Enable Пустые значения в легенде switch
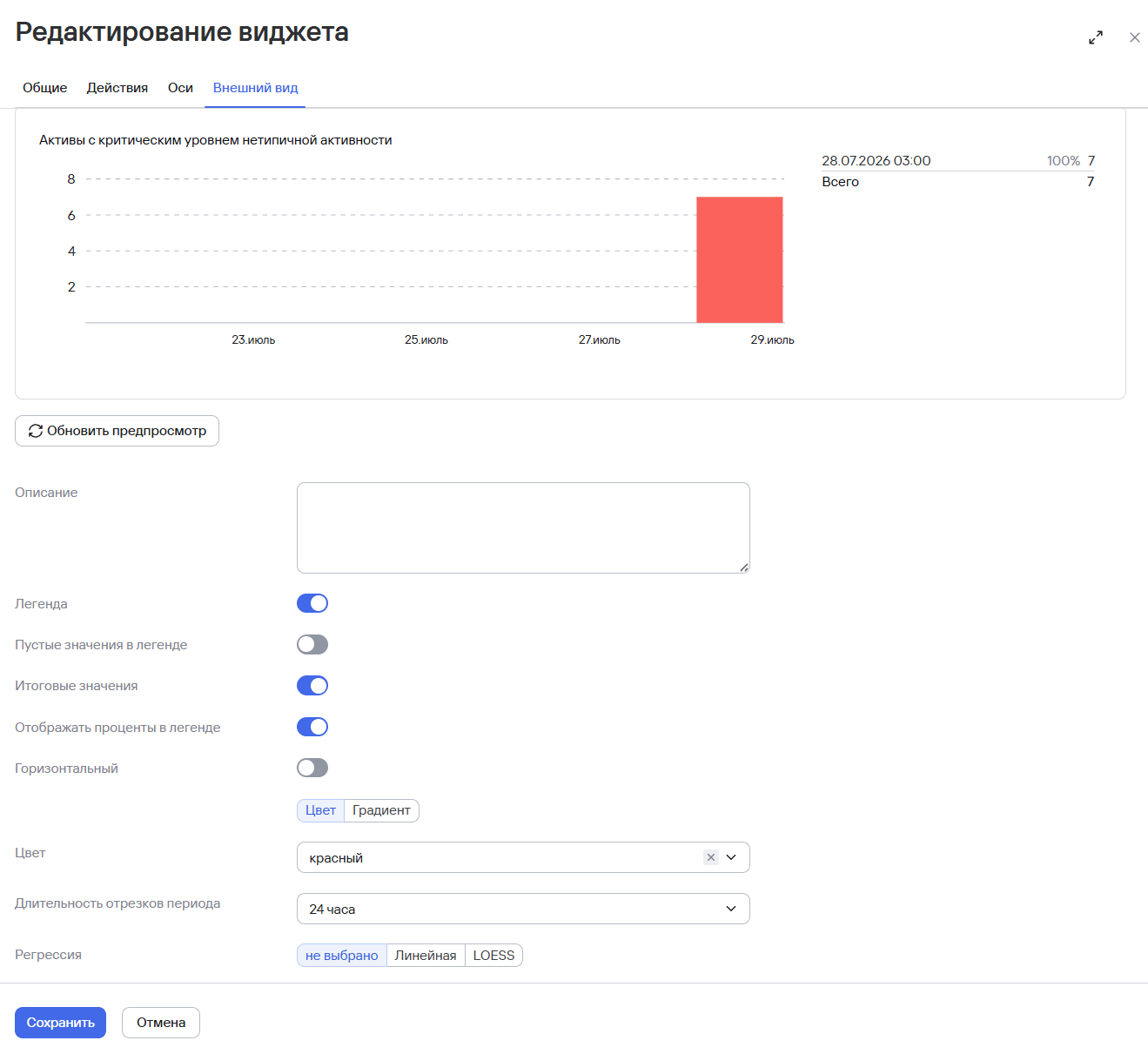 312,644
